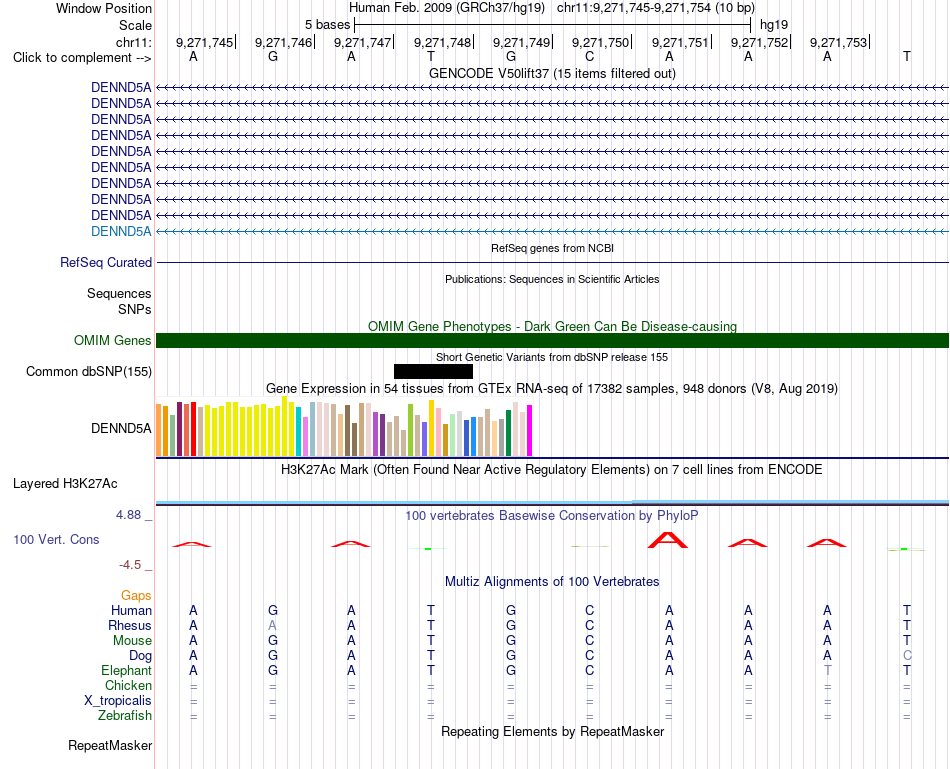The image size is (950, 769).
Task: Click the GENCODE V50lift37 track title
Action: tap(553, 73)
